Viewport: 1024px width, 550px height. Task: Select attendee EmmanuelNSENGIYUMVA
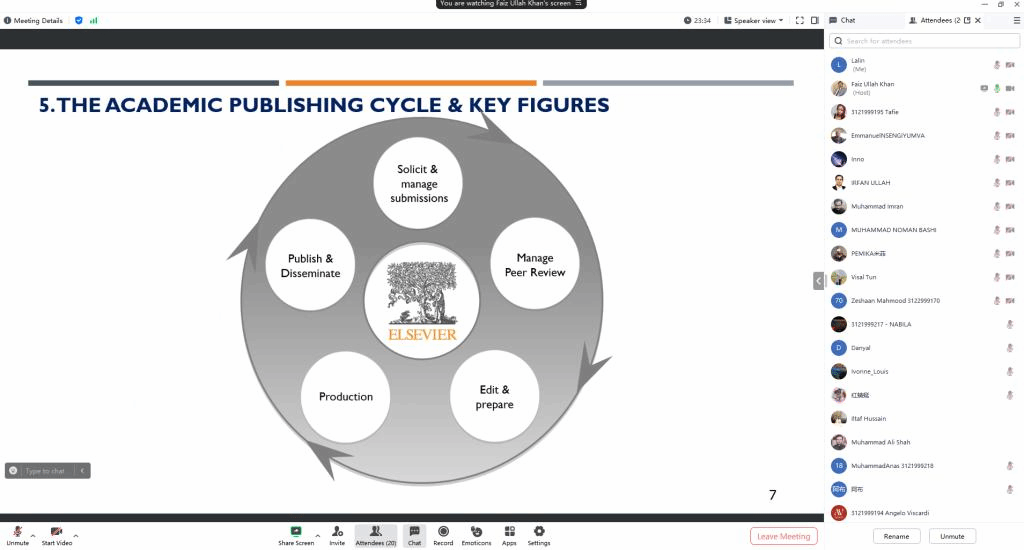pos(923,135)
